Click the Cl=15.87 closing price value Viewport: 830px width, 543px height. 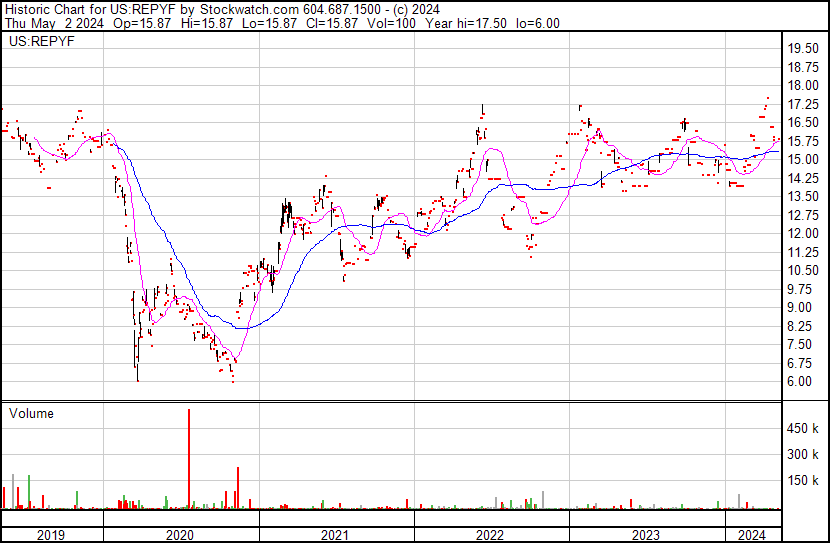click(330, 24)
